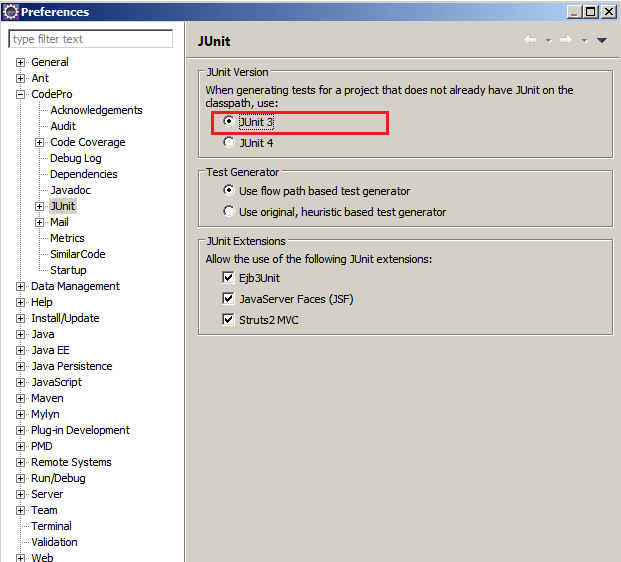Expand the JUnit tree node
Image resolution: width=621 pixels, height=562 pixels.
[x=39, y=207]
